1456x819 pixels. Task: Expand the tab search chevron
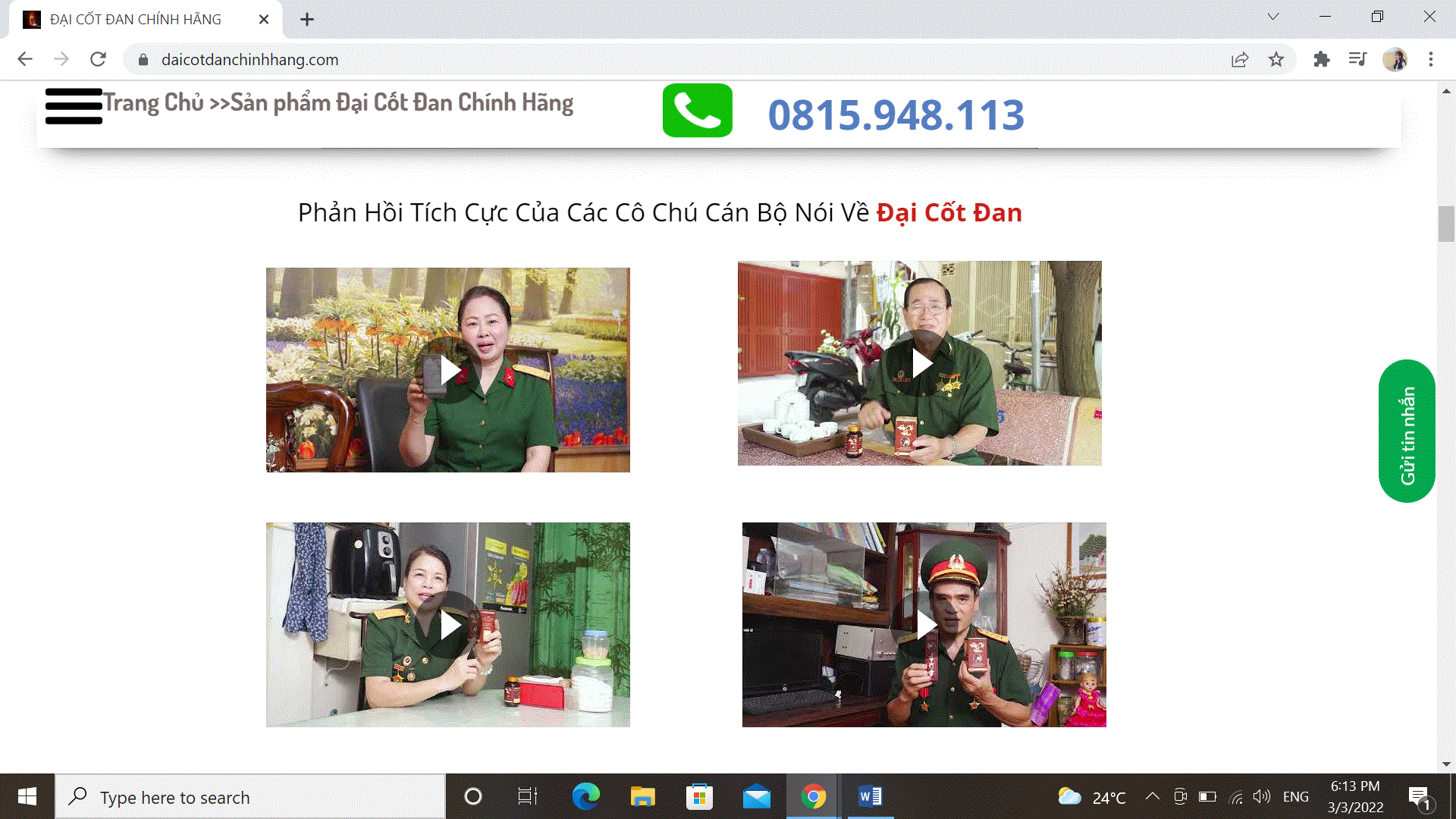(1273, 17)
